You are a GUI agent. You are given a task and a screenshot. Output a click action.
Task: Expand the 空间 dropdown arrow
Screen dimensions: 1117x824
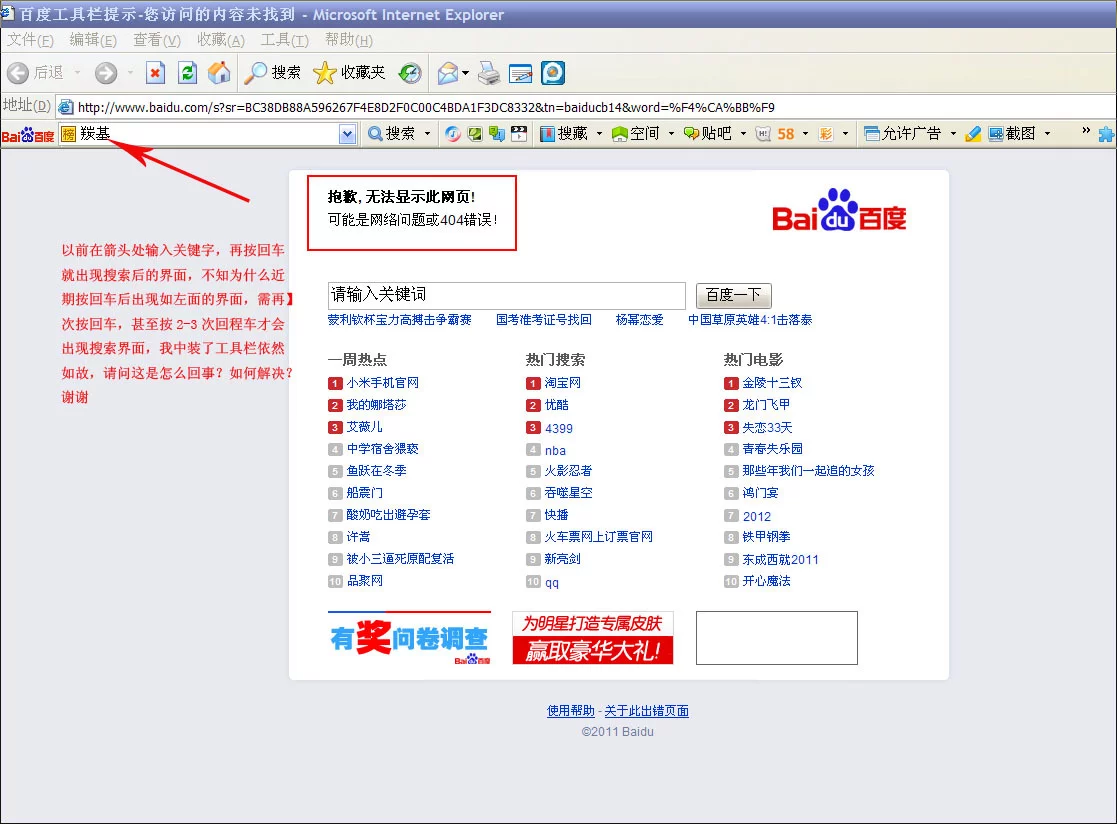point(671,133)
